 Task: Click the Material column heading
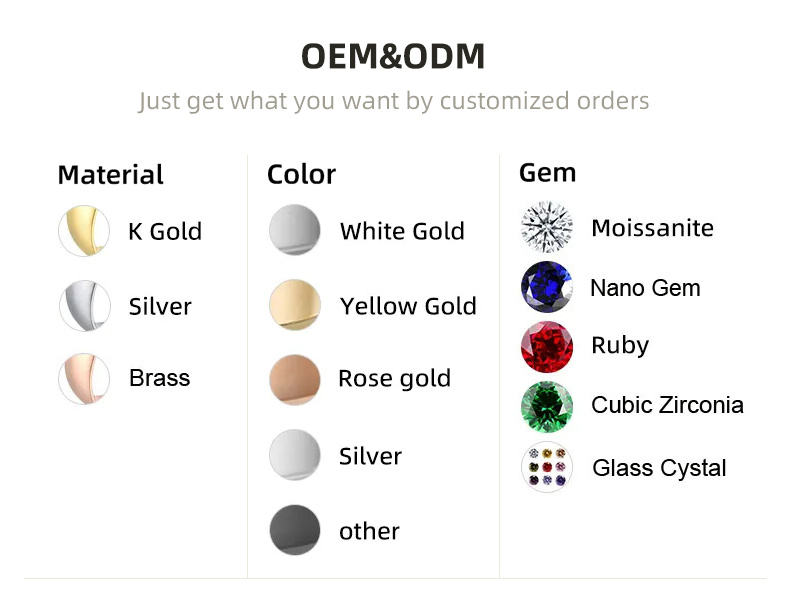click(110, 175)
